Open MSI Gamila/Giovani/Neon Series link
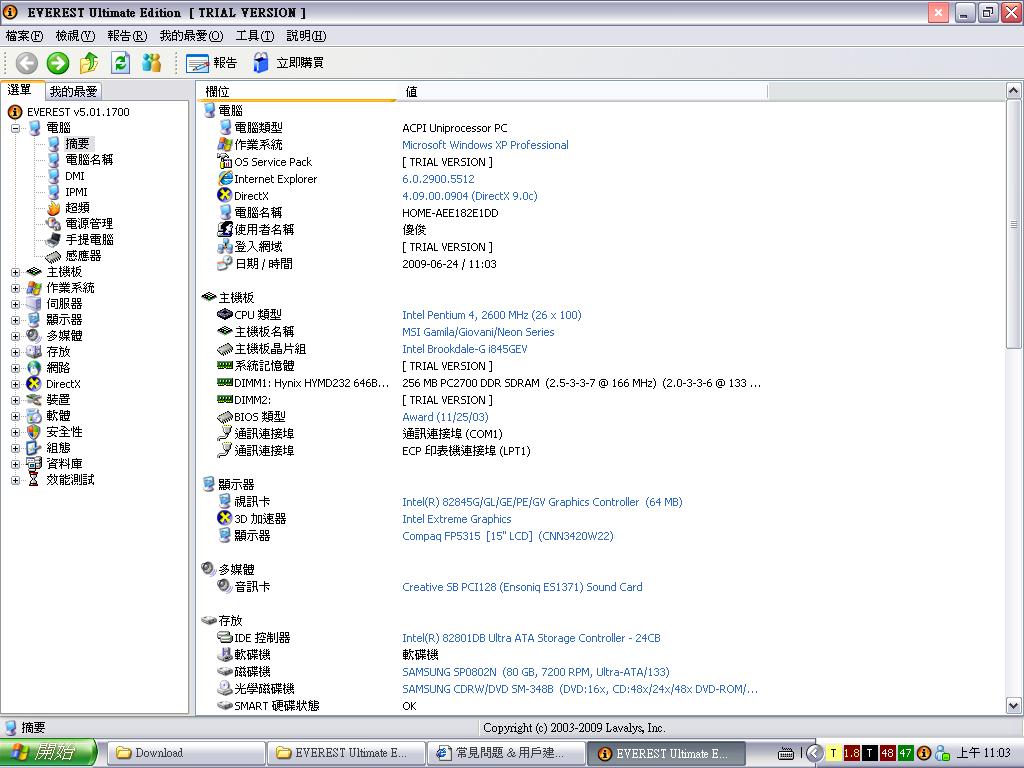This screenshot has width=1024, height=768. [478, 332]
